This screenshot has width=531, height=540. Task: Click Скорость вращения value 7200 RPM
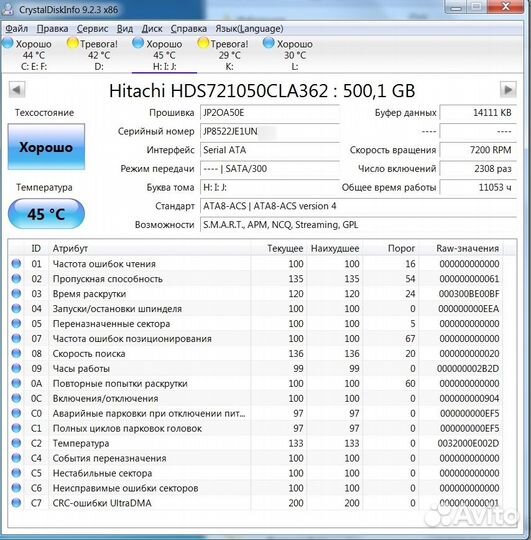tap(478, 150)
